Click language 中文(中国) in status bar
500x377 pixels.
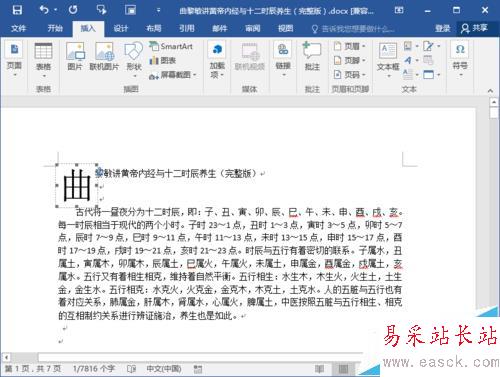tap(164, 369)
